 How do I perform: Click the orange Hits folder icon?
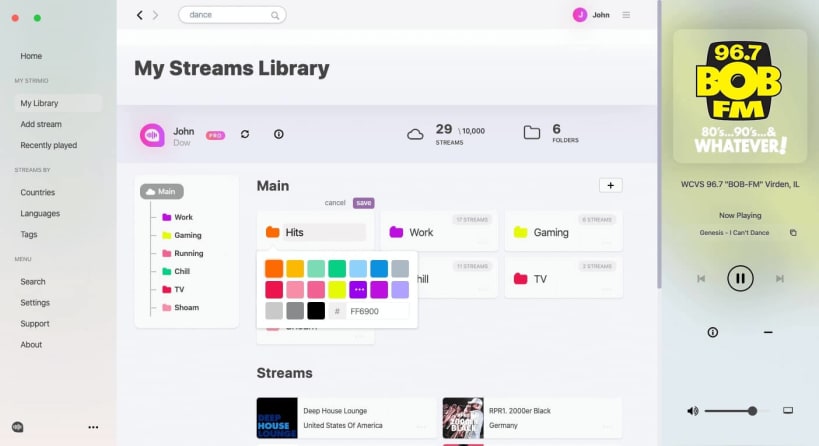(x=273, y=232)
